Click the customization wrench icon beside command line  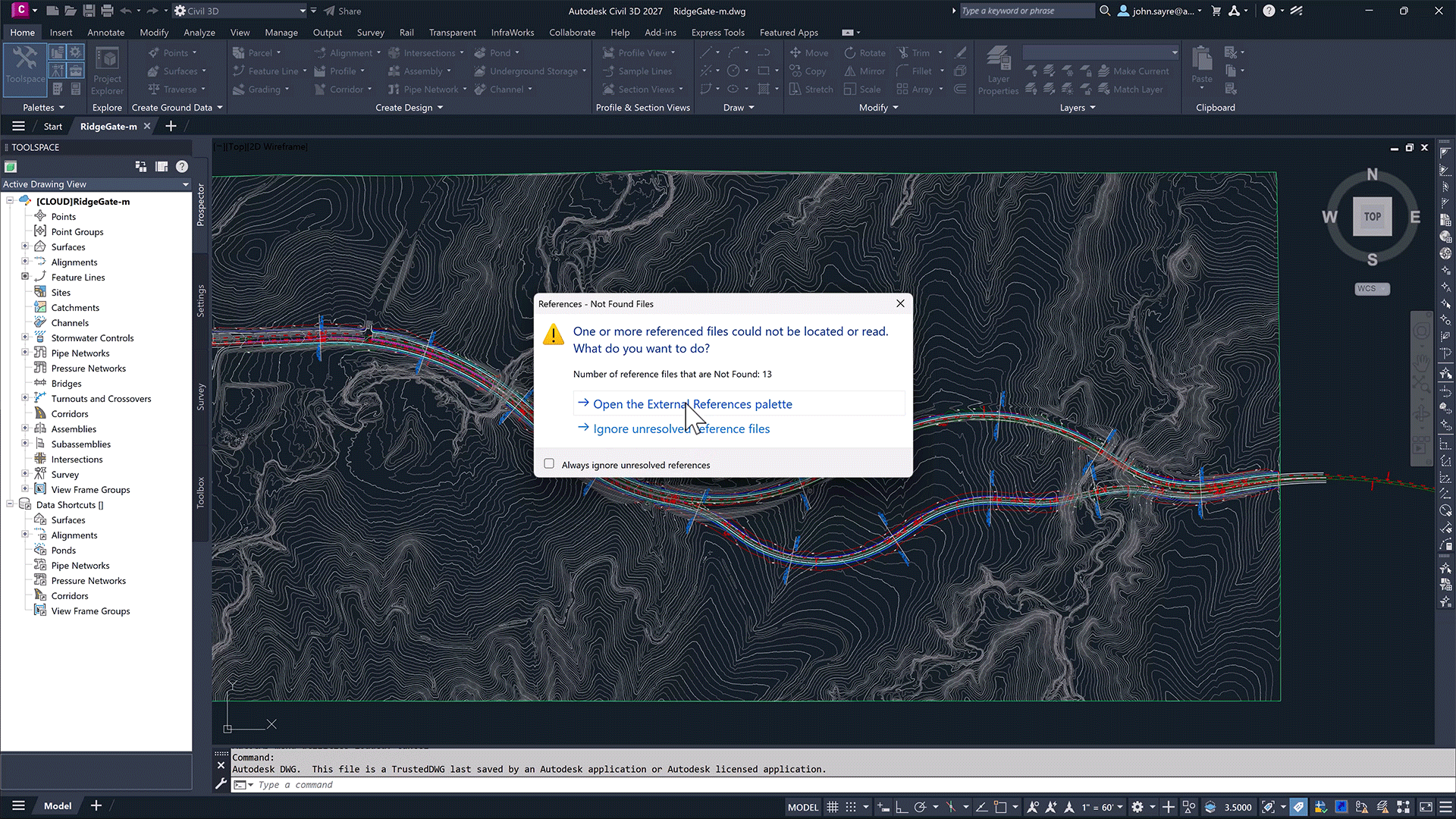tap(221, 784)
